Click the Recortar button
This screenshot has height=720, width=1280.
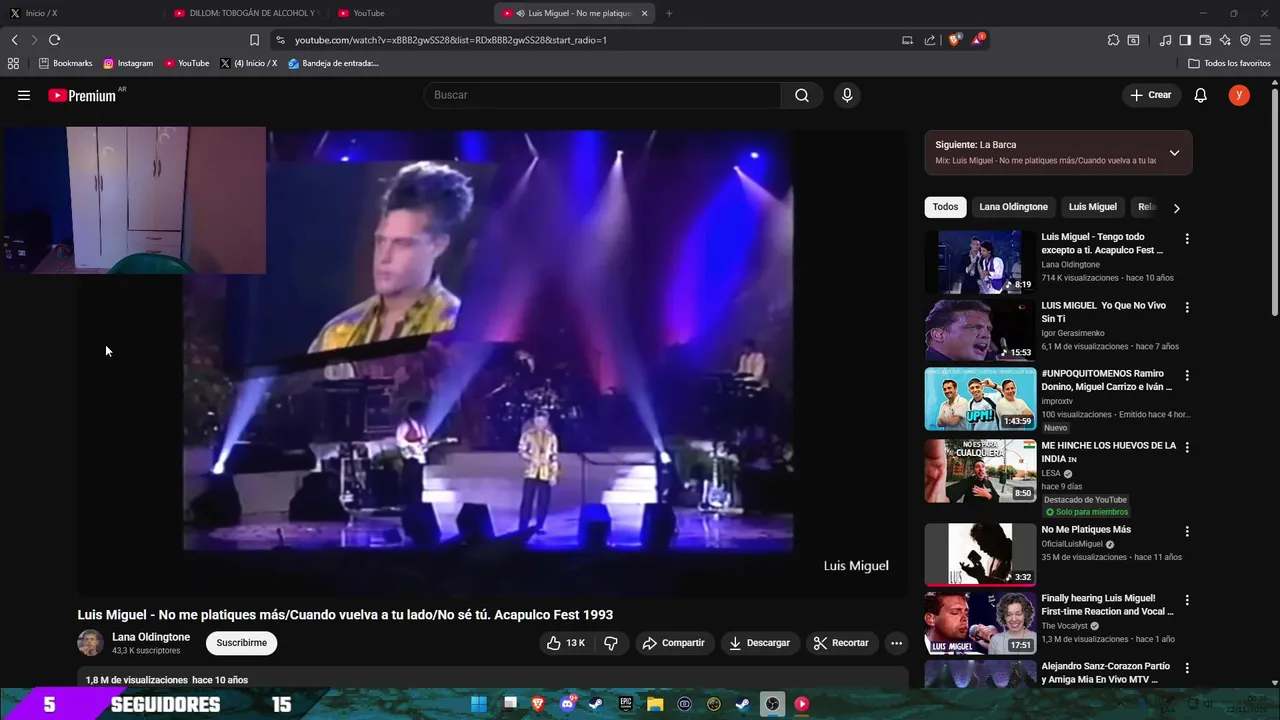click(x=840, y=643)
